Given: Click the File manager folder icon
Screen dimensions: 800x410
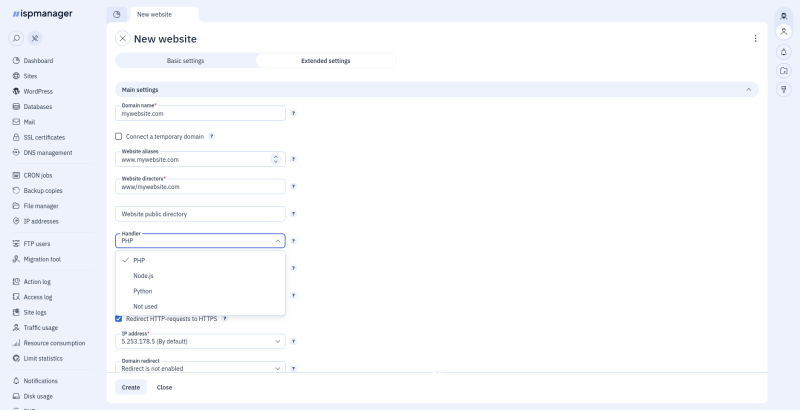Looking at the screenshot, I should [x=16, y=206].
